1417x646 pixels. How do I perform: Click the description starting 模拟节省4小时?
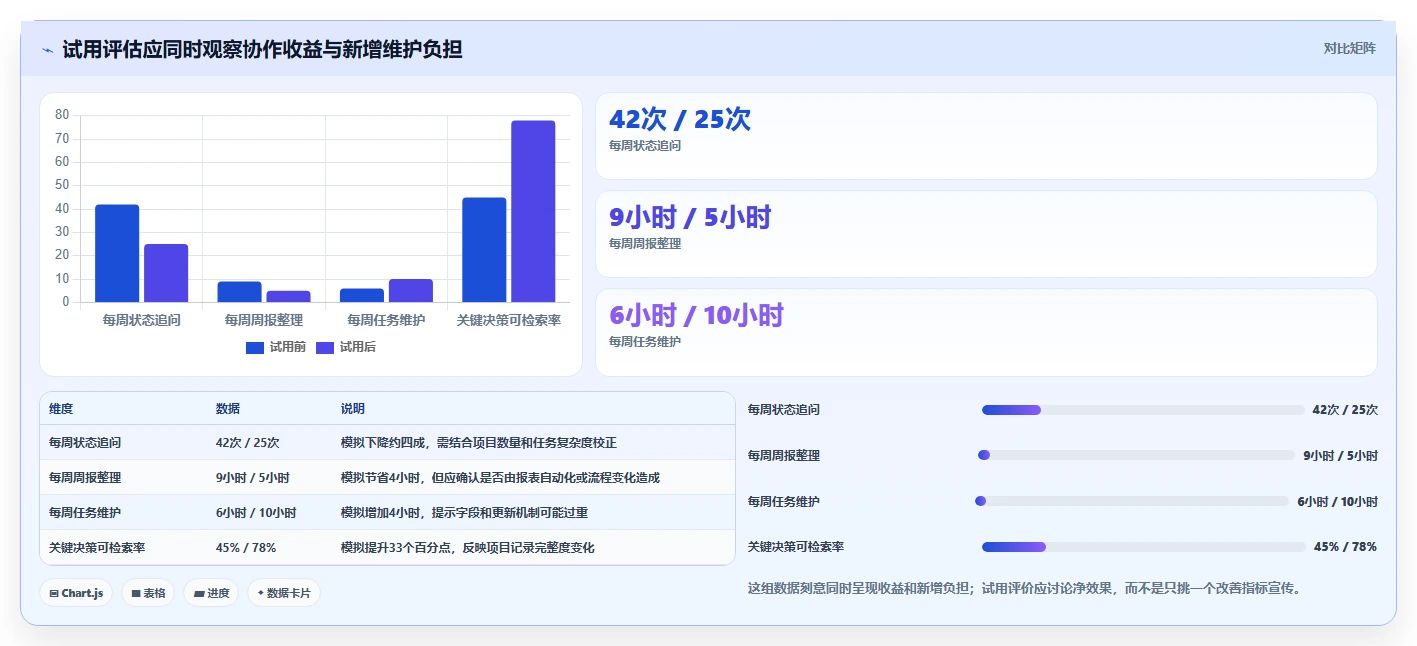click(x=500, y=477)
